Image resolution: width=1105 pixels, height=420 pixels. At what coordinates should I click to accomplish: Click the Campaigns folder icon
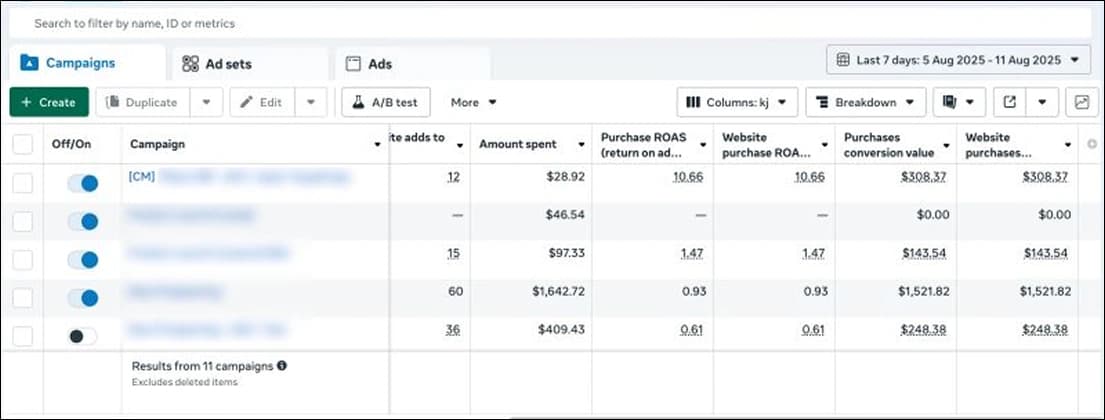[x=29, y=63]
